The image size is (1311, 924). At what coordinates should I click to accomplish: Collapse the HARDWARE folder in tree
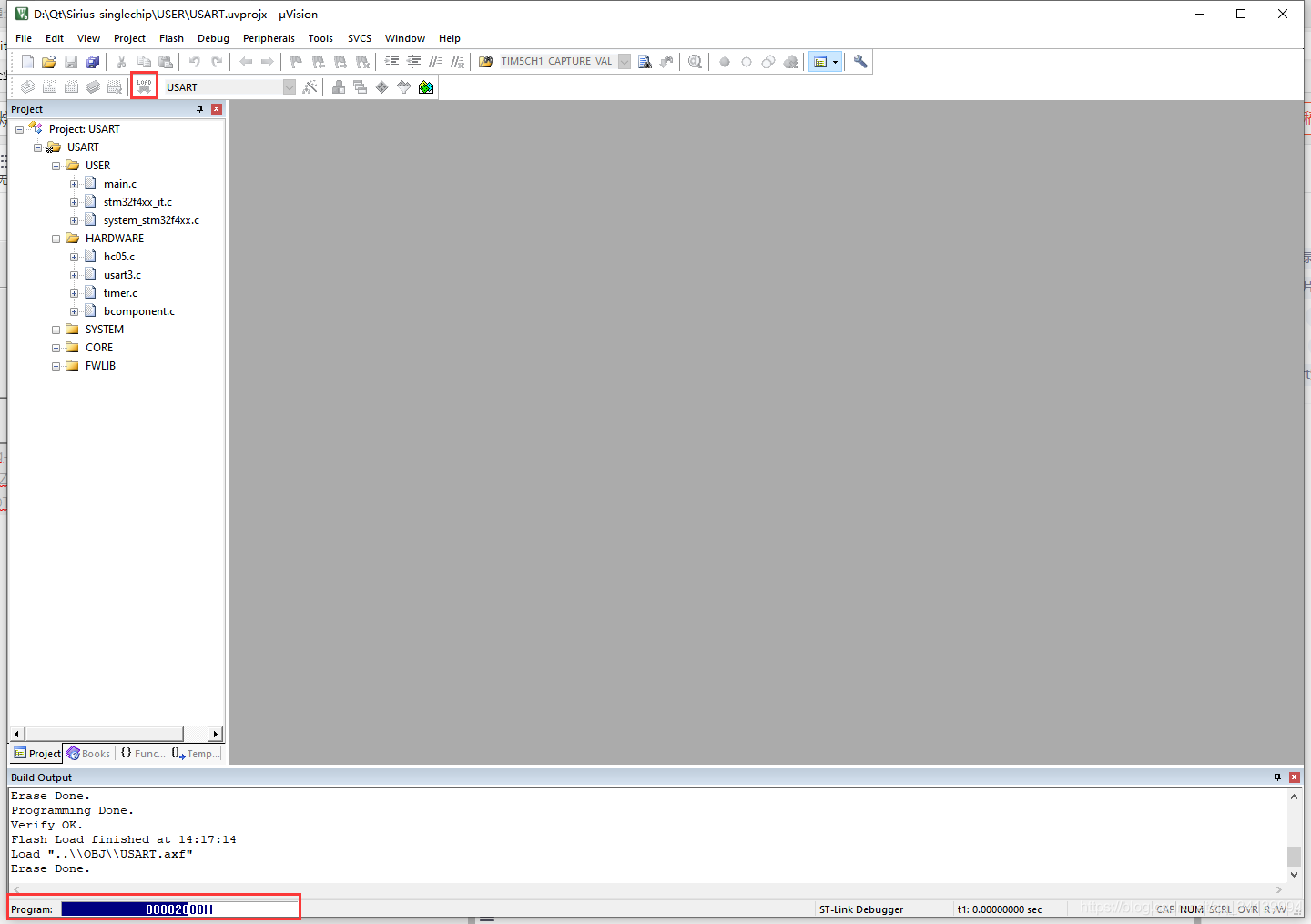56,239
